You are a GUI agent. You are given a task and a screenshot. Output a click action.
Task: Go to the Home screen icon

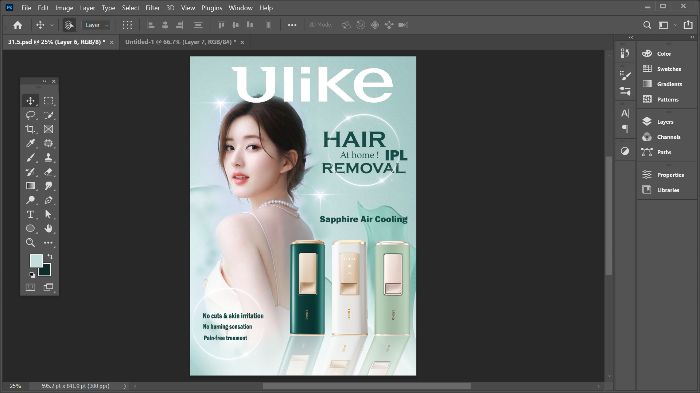point(17,25)
